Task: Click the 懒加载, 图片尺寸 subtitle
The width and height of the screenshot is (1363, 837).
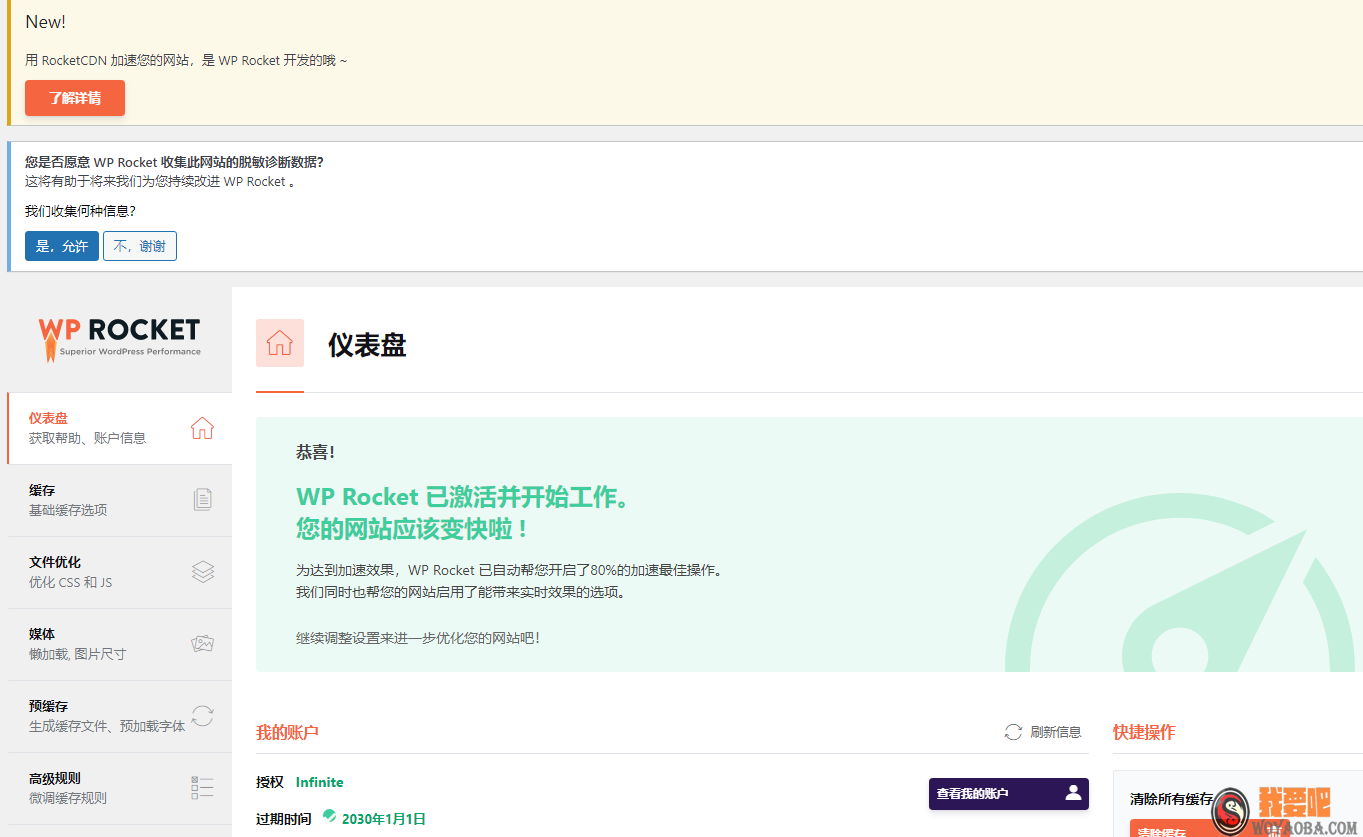Action: (x=78, y=654)
